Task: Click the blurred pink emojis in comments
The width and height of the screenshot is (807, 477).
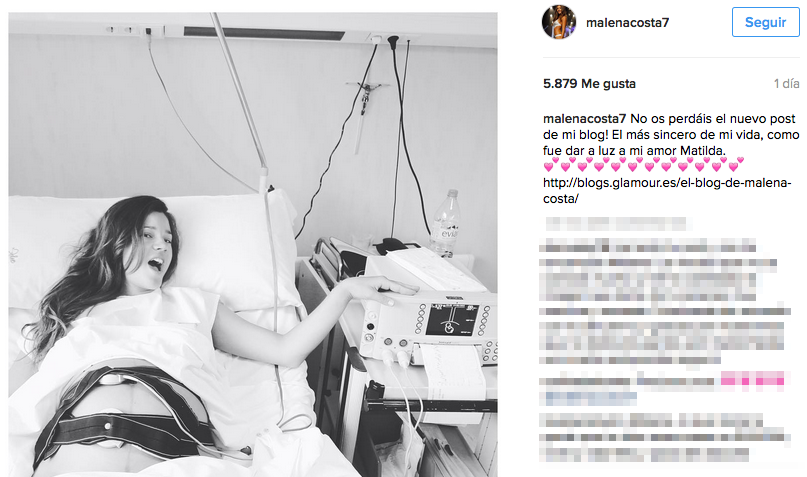Action: (752, 381)
